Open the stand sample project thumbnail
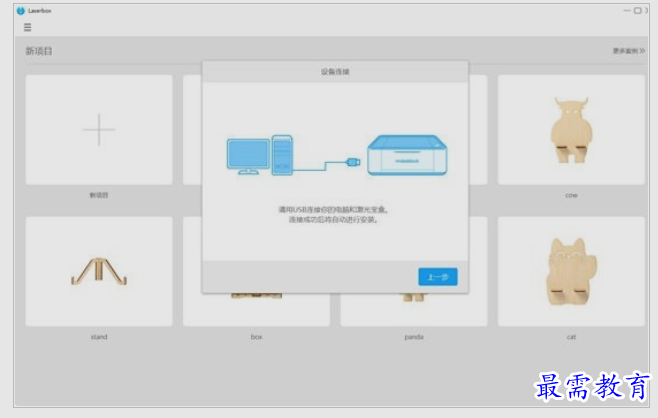 pyautogui.click(x=99, y=271)
